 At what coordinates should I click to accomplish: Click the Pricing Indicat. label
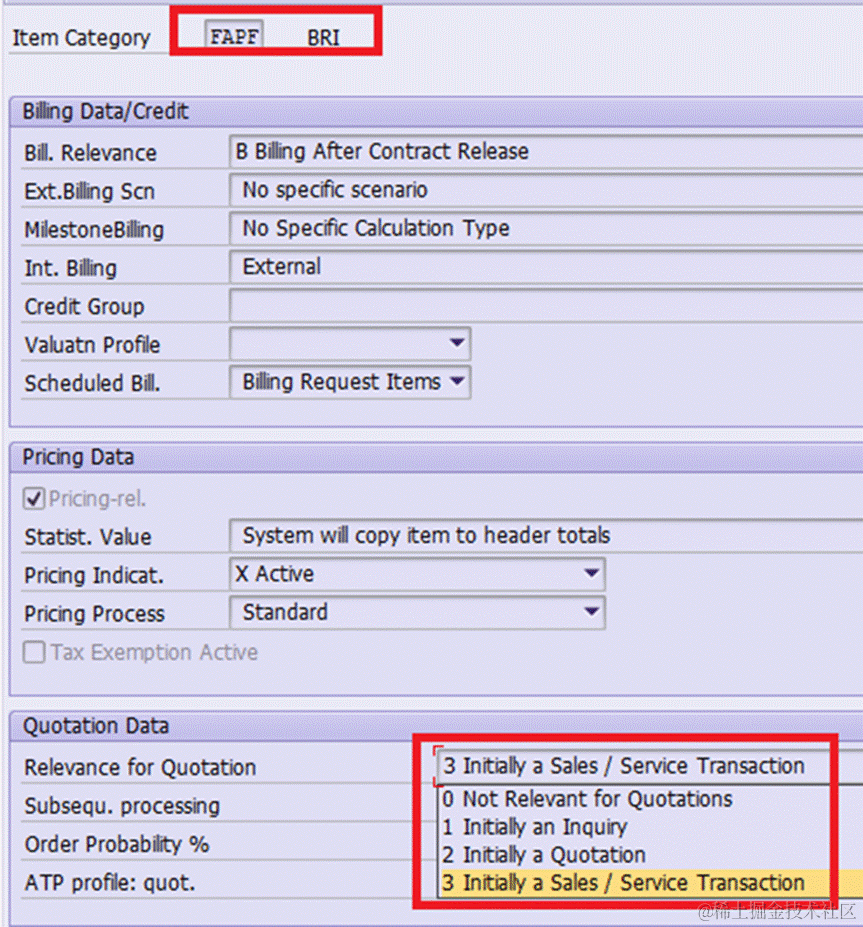point(93,575)
